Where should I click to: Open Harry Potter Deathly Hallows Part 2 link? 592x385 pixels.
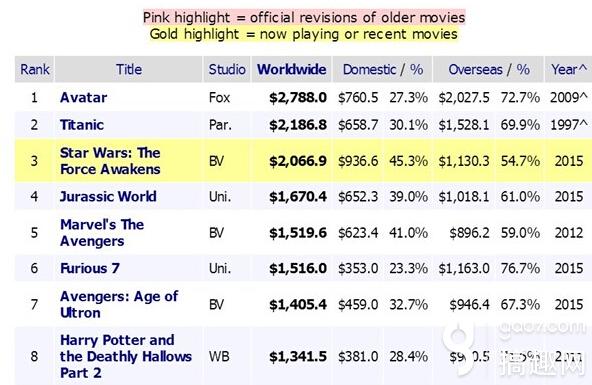[126, 356]
